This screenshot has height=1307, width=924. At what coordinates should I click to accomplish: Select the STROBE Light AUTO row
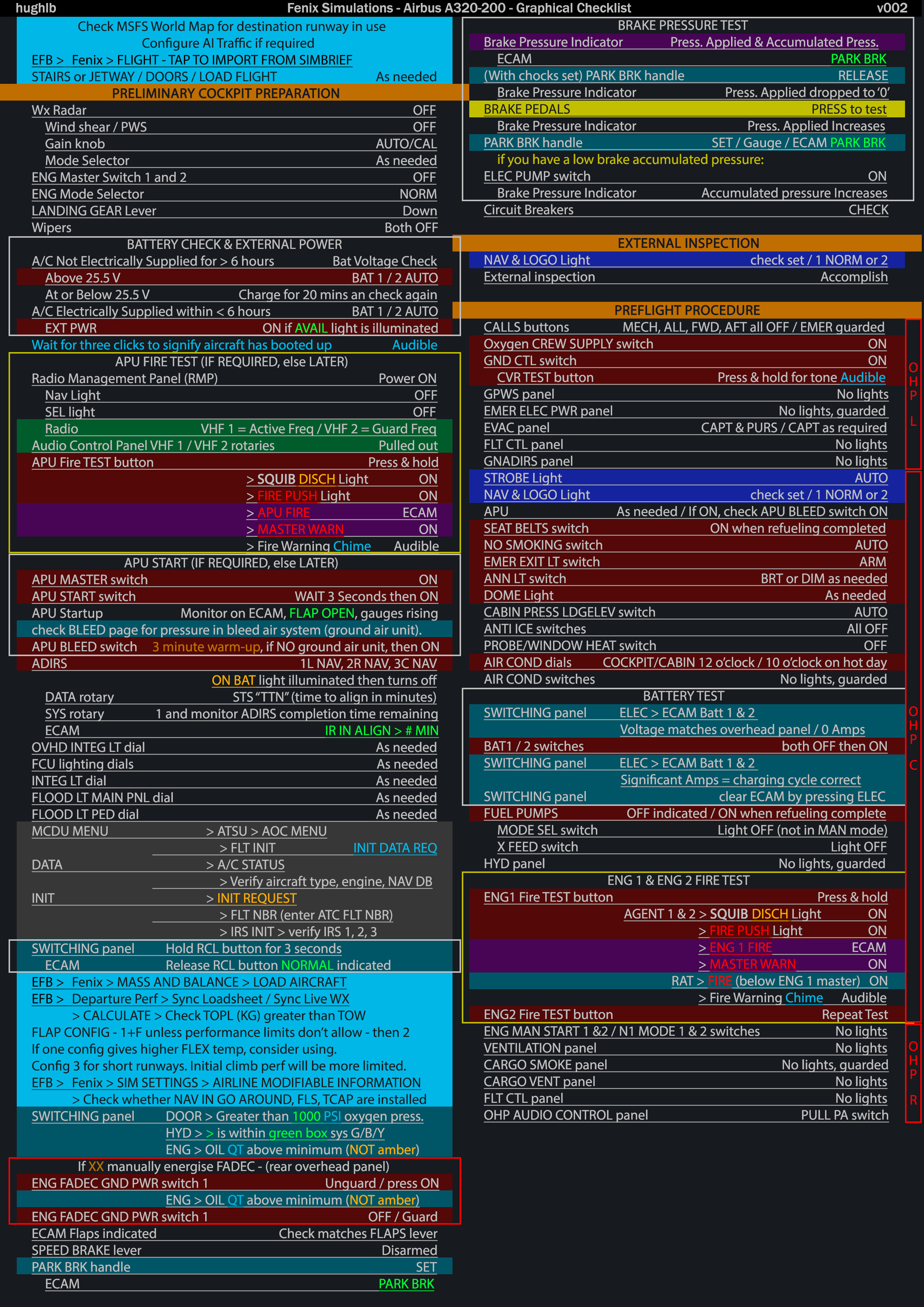click(x=687, y=478)
